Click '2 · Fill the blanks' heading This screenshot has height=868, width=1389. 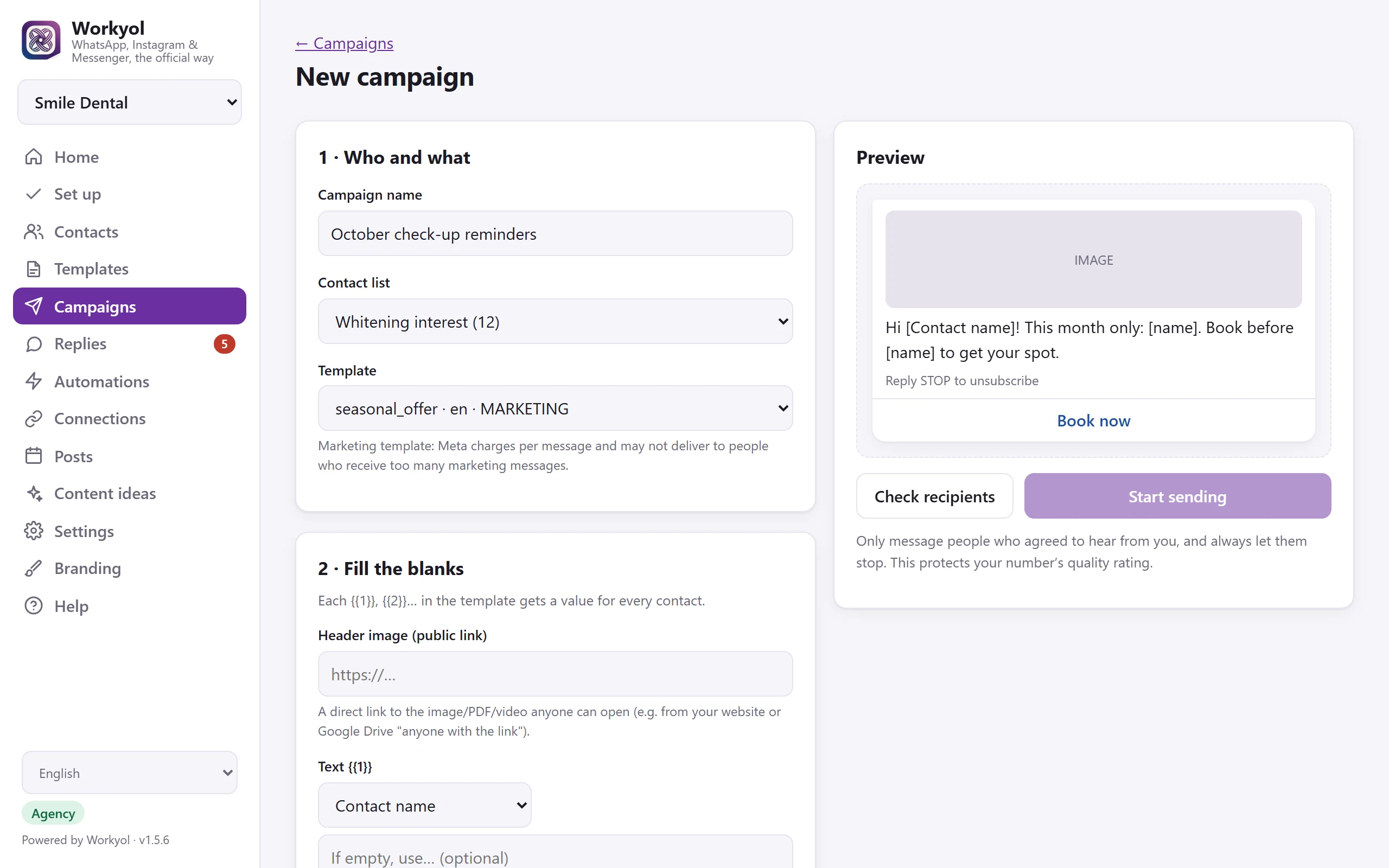coord(390,569)
